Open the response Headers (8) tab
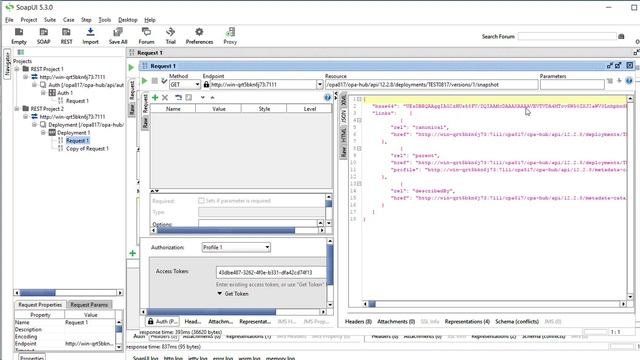Image resolution: width=640 pixels, height=360 pixels. (x=358, y=322)
